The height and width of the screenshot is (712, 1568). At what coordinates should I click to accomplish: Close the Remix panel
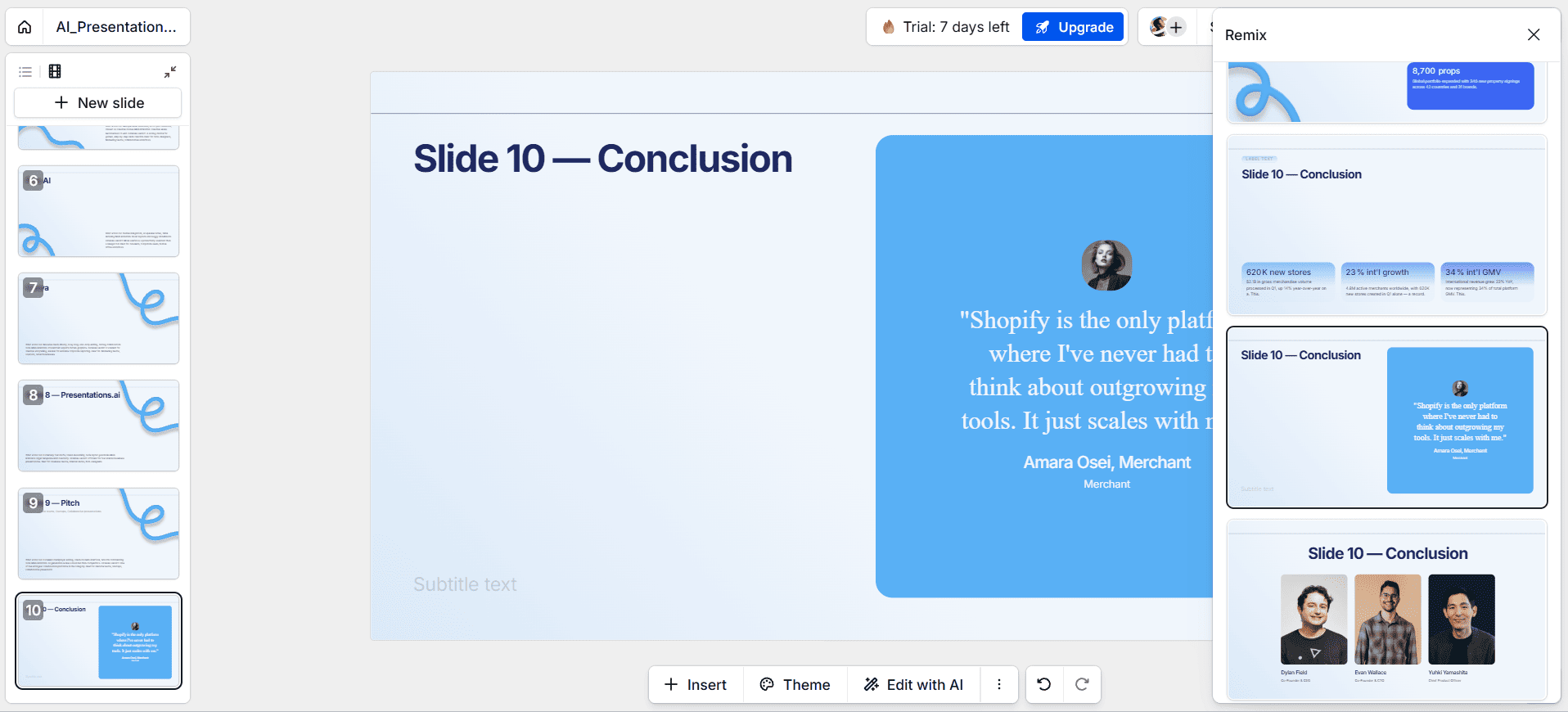[1534, 34]
